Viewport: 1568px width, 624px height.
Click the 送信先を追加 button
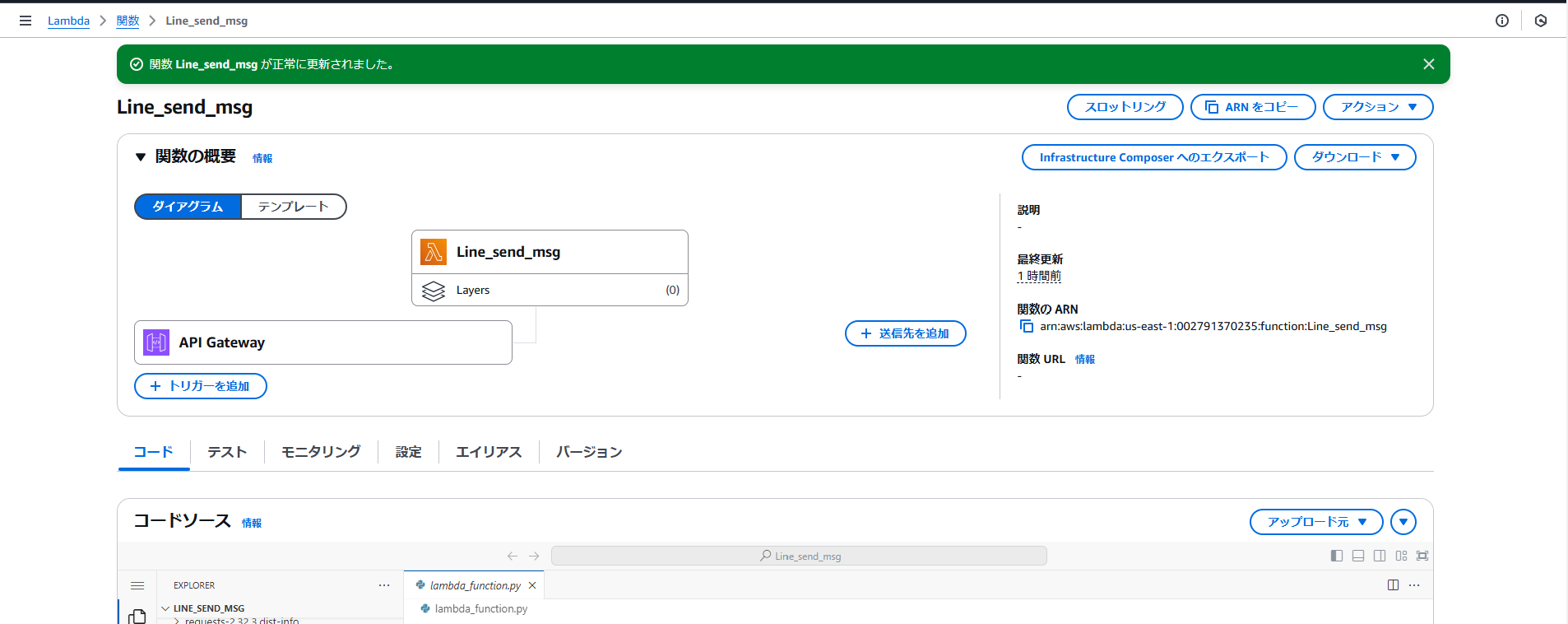[906, 333]
